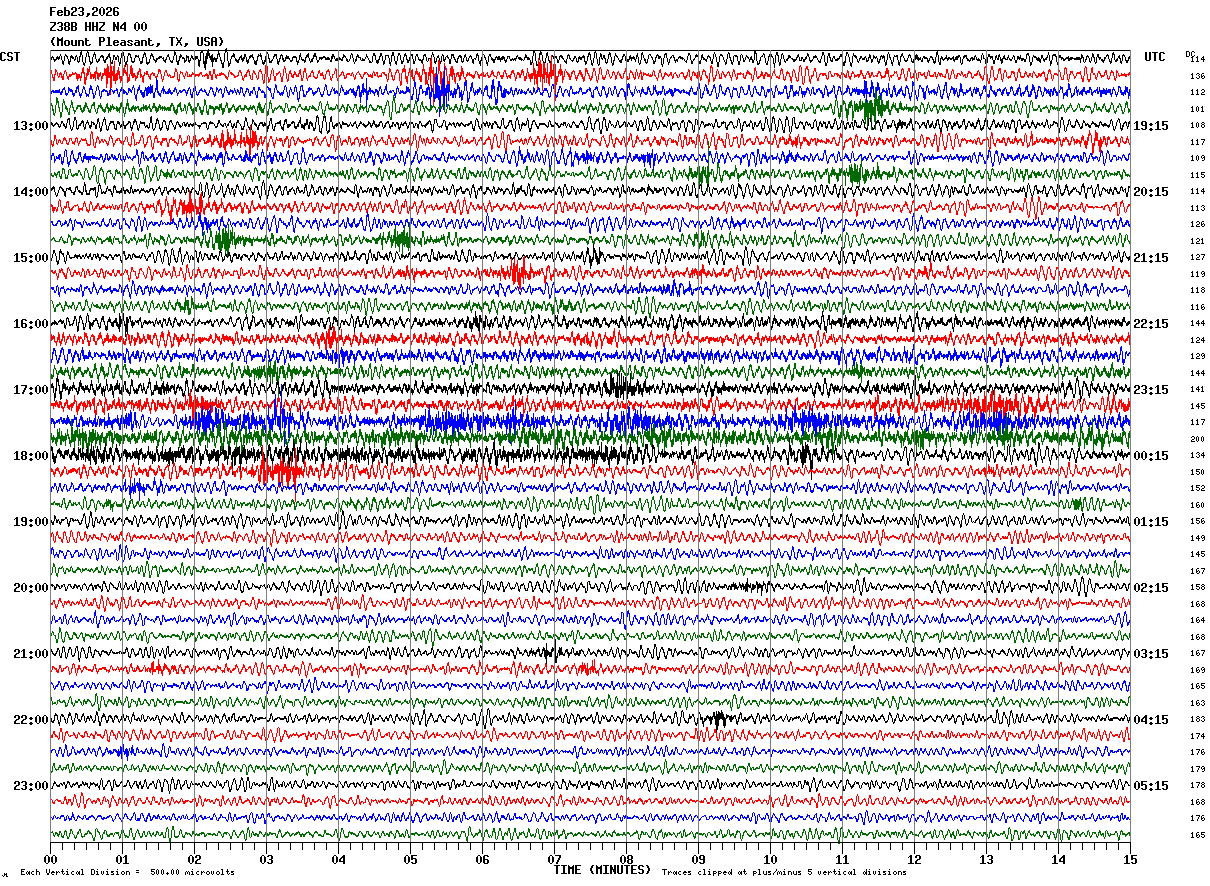Click the '19:00' CST time label
This screenshot has width=1210, height=886.
[x=30, y=522]
